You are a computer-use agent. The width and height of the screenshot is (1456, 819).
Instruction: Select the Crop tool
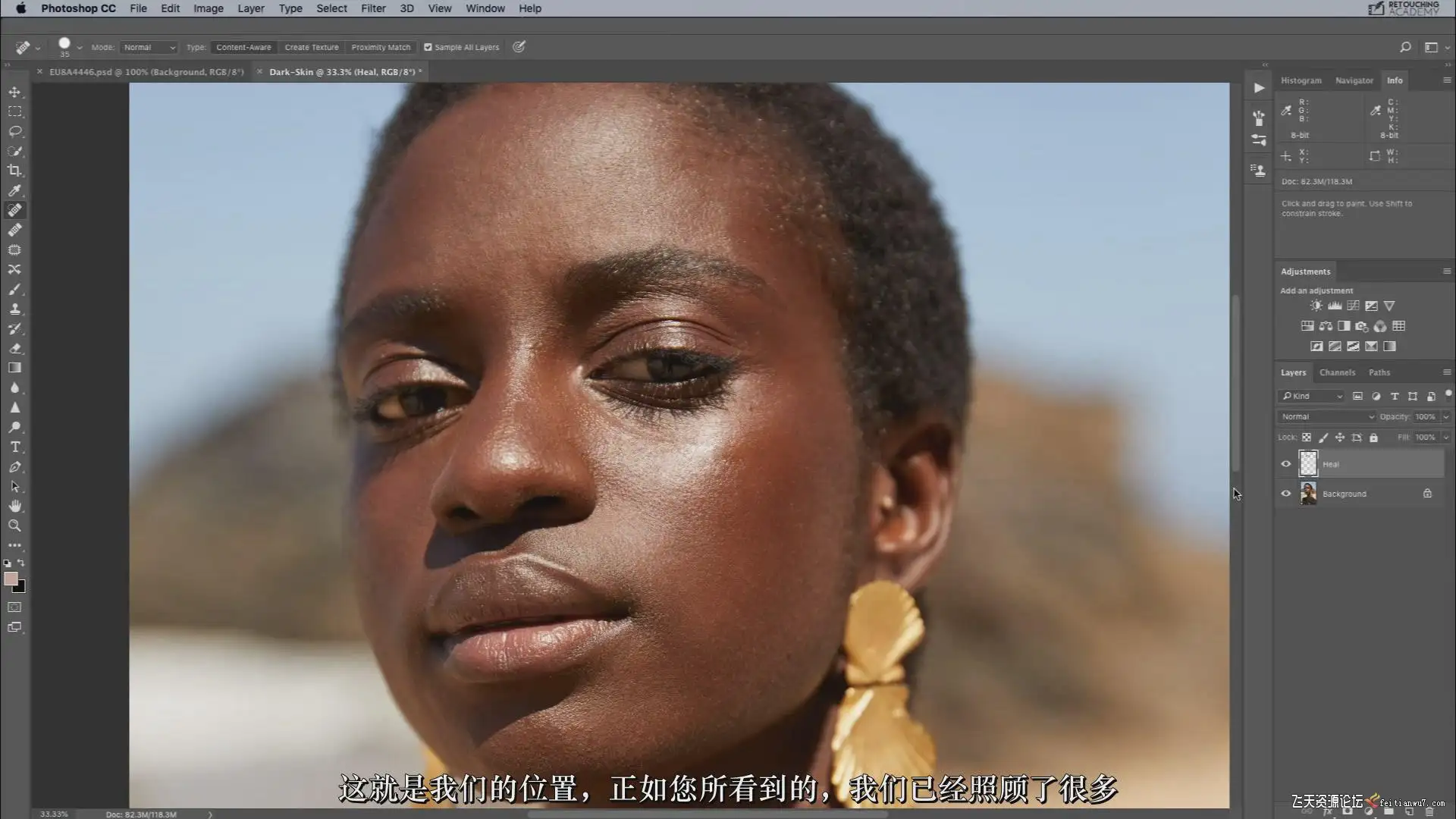(14, 171)
